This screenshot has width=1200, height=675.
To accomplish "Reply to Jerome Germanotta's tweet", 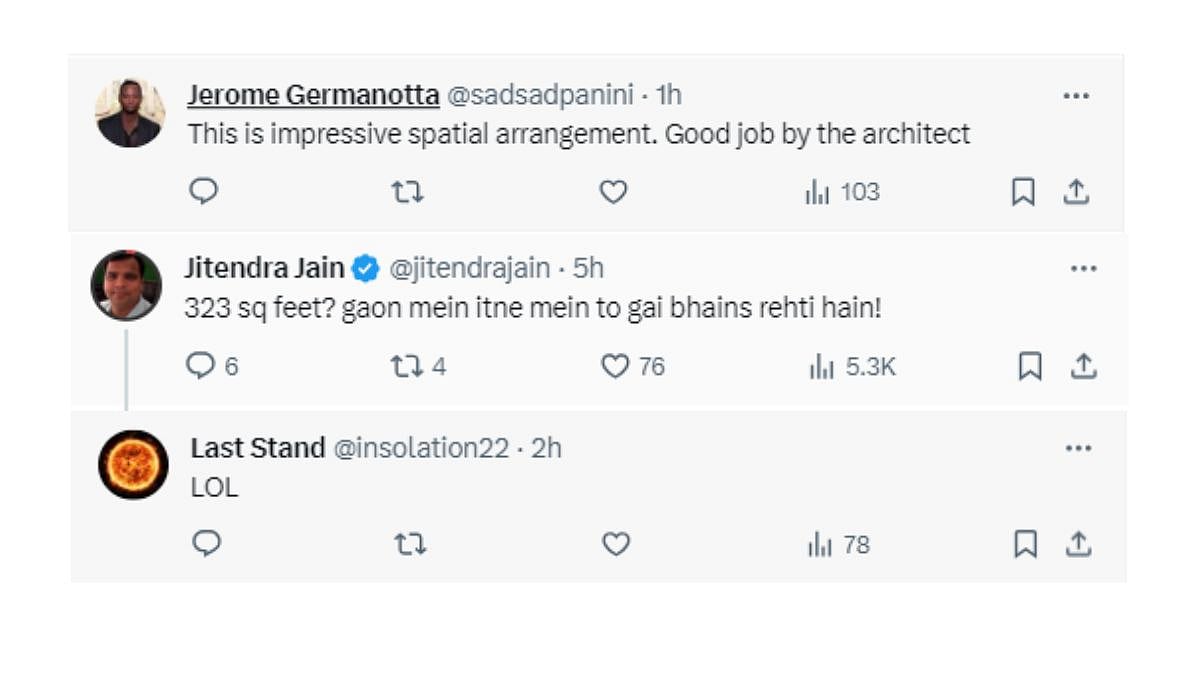I will pyautogui.click(x=204, y=191).
